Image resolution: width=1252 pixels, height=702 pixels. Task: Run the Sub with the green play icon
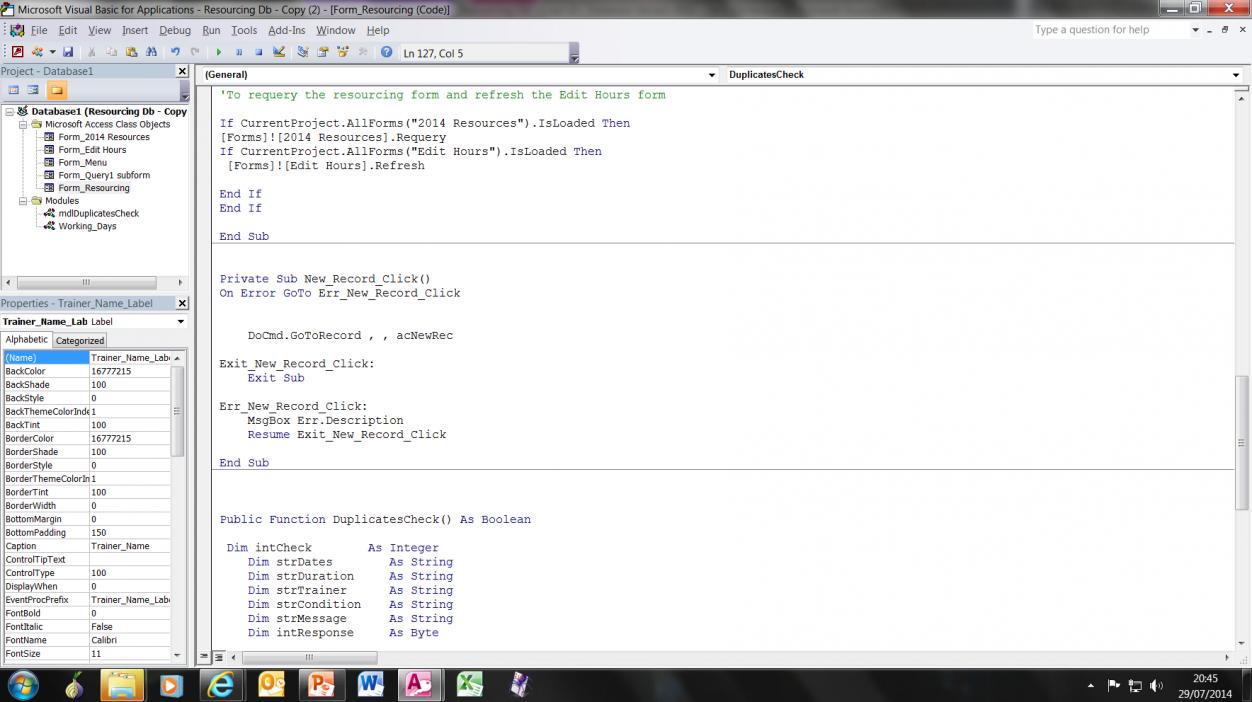point(219,52)
